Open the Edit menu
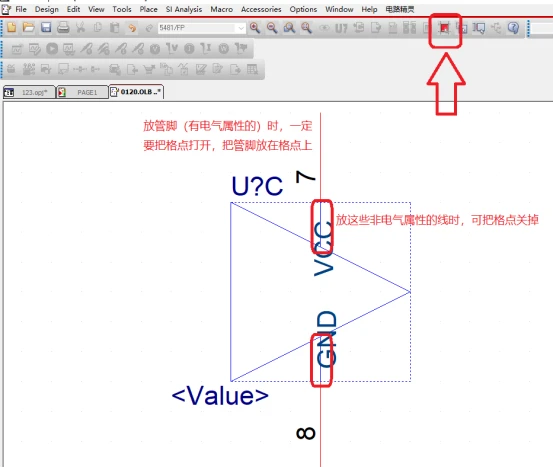 point(73,9)
